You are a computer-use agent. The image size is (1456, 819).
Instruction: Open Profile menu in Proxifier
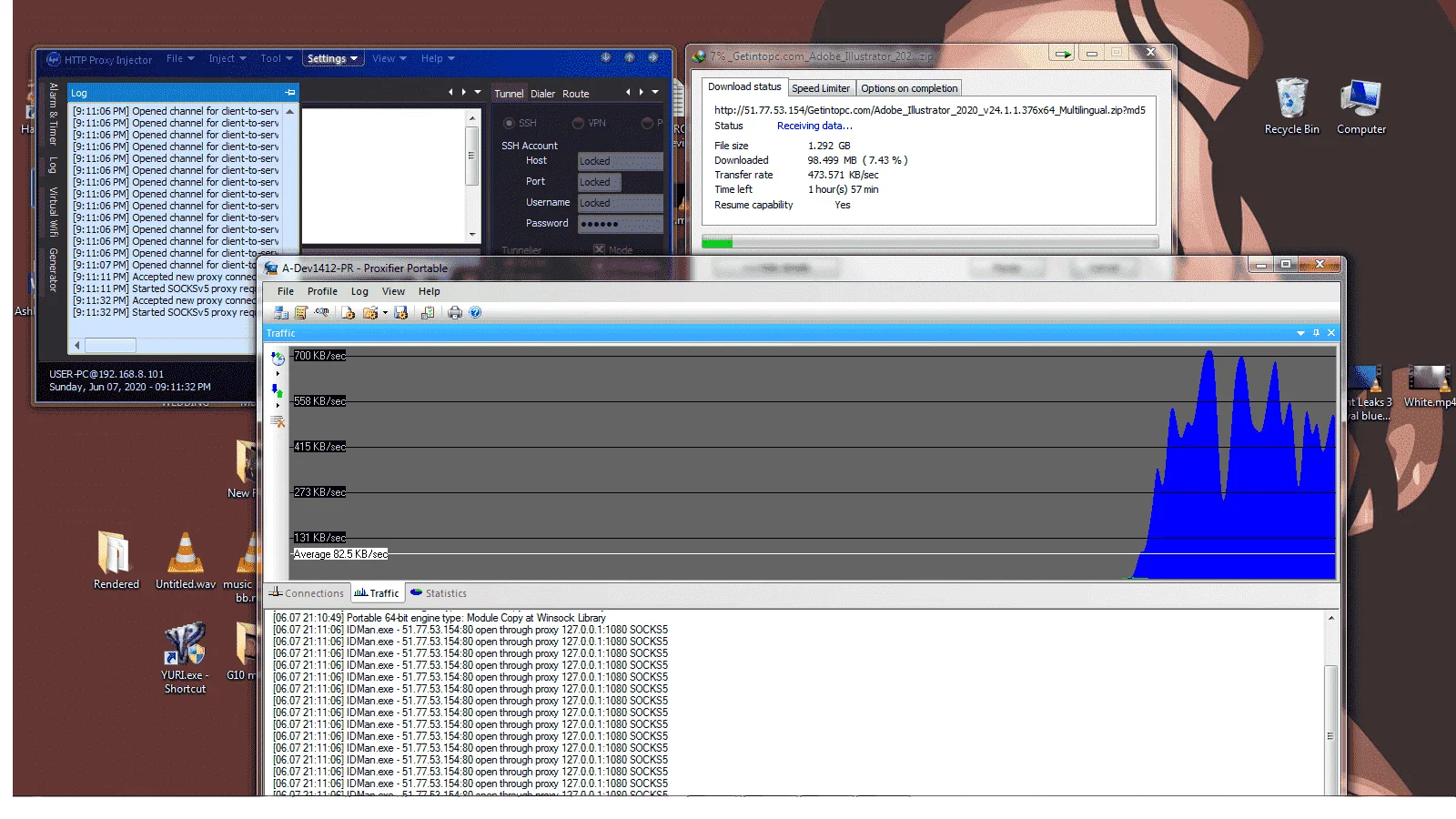322,291
